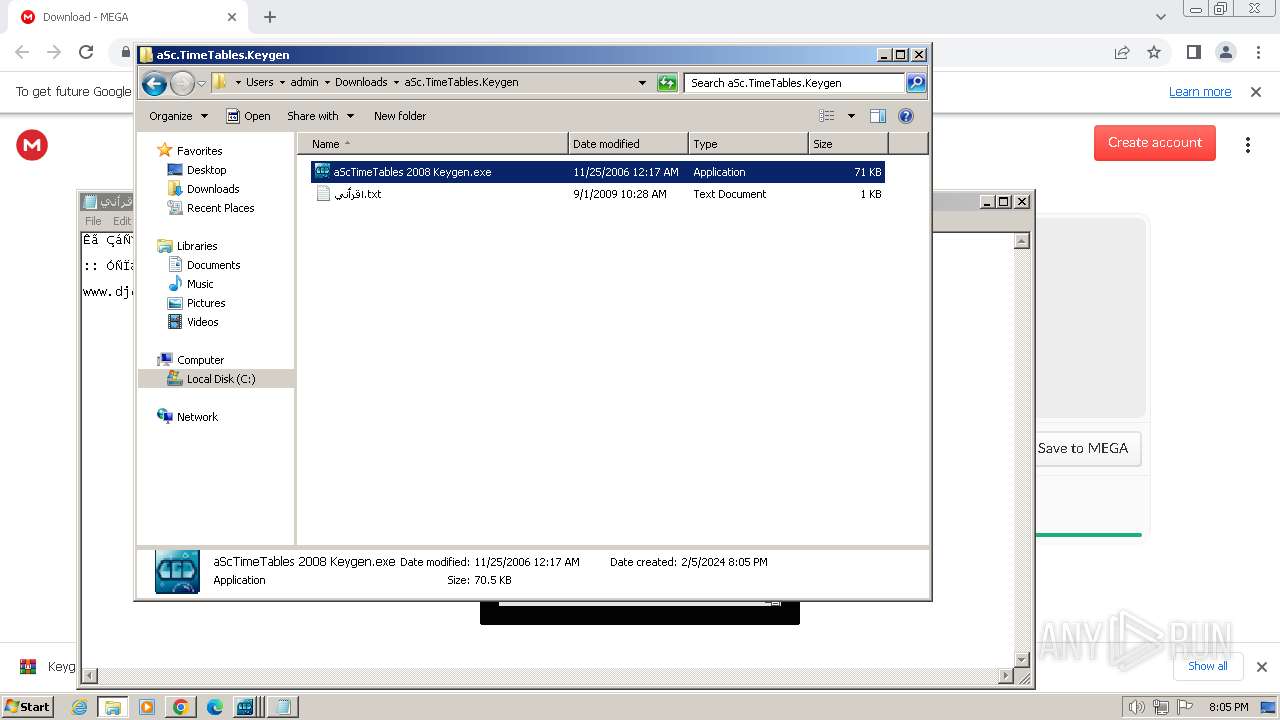
Task: Create a New folder
Action: (400, 116)
